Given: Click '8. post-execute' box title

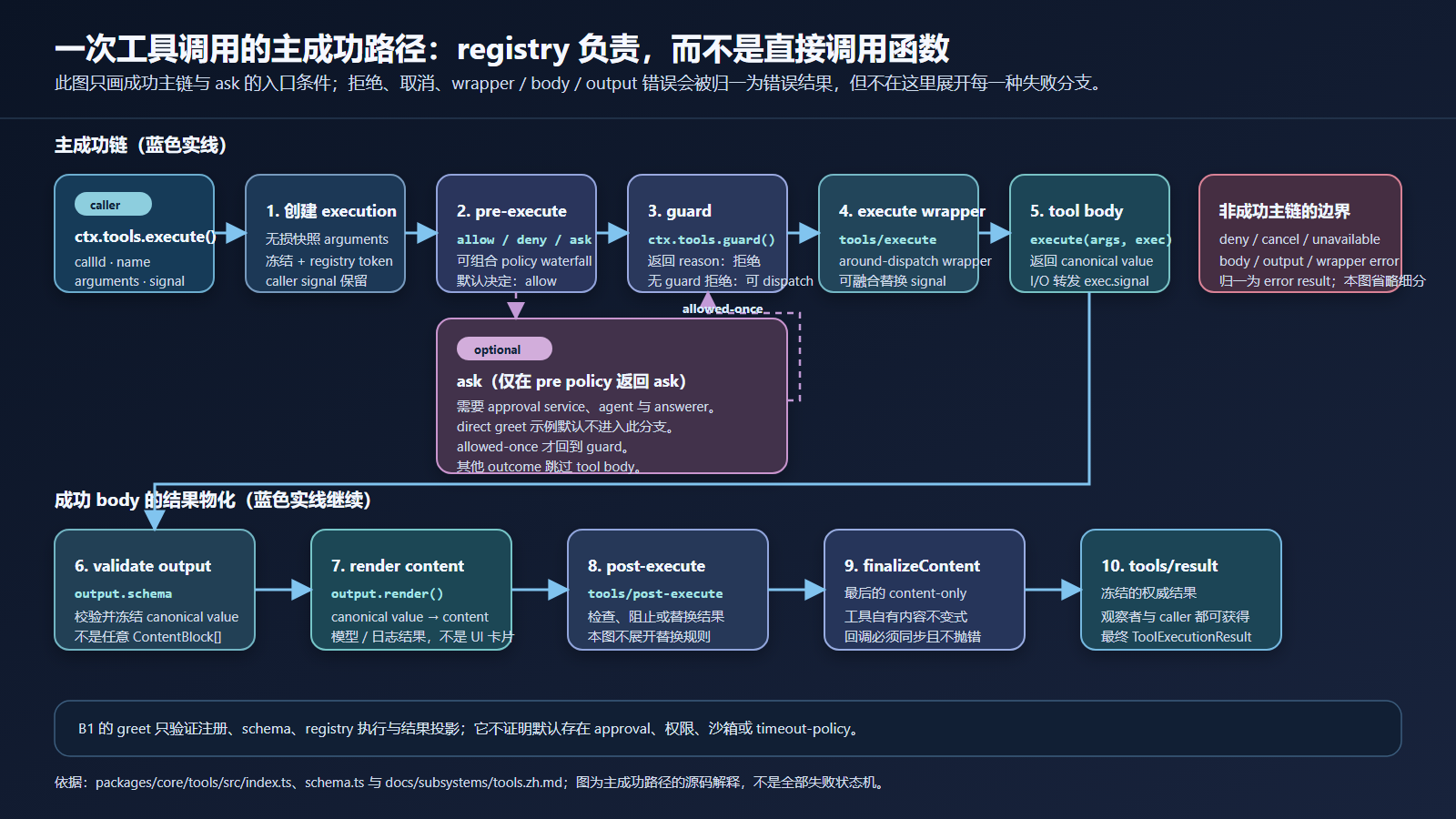Looking at the screenshot, I should pos(646,566).
